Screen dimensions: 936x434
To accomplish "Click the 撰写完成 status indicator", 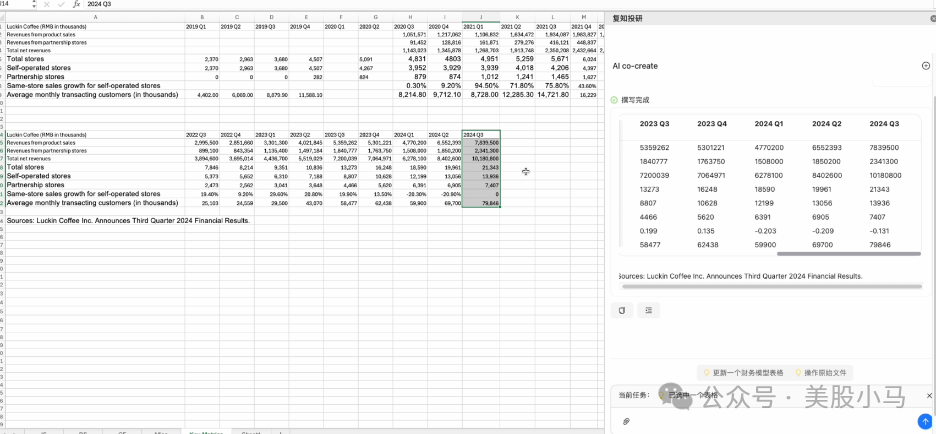I will [x=630, y=100].
